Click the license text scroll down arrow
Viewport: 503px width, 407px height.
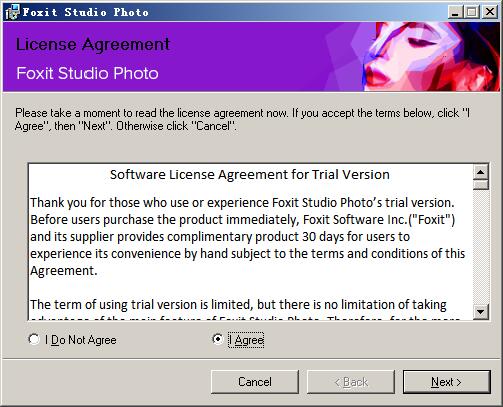[x=480, y=312]
